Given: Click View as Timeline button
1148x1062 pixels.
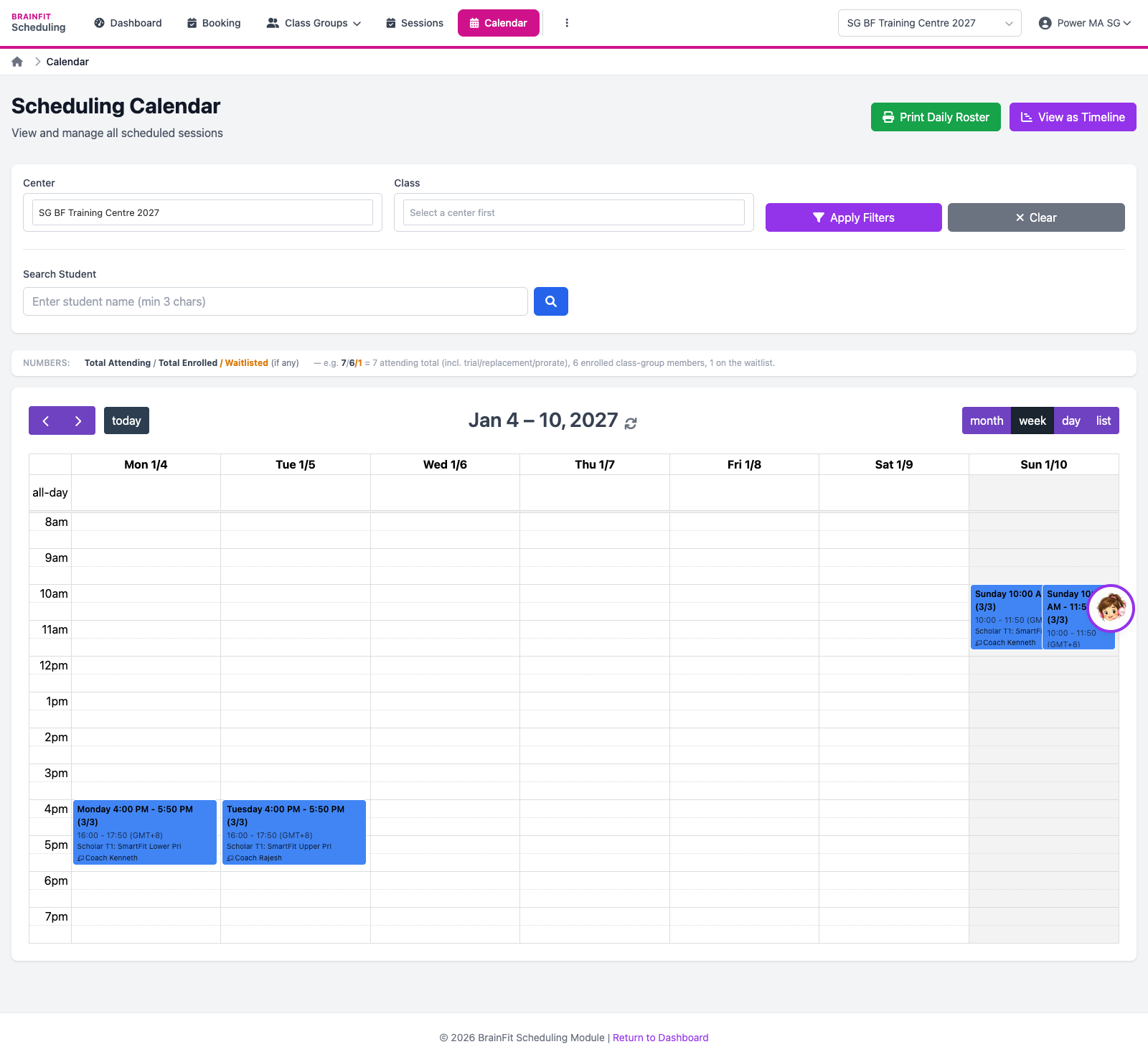Looking at the screenshot, I should (x=1073, y=117).
